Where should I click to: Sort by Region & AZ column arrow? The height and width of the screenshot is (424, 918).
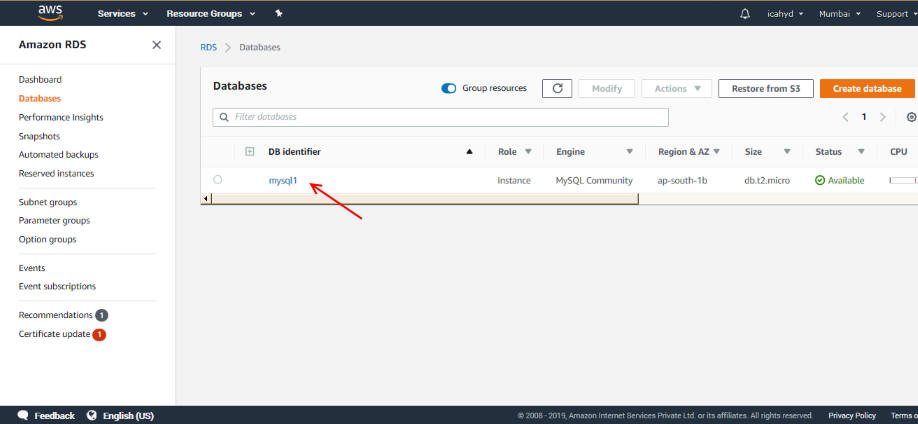717,152
